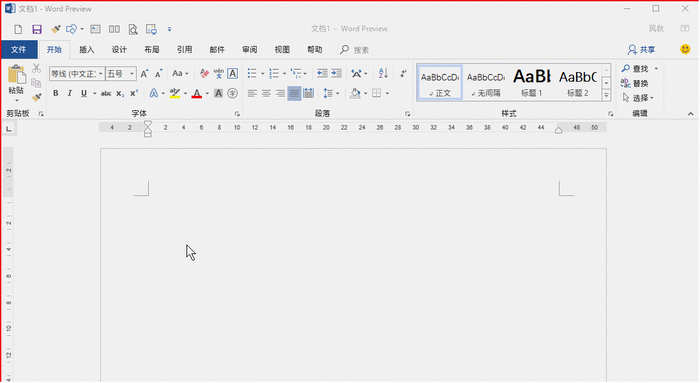Click the 搜索 search field in ribbon
Image resolution: width=700 pixels, height=383 pixels.
355,50
